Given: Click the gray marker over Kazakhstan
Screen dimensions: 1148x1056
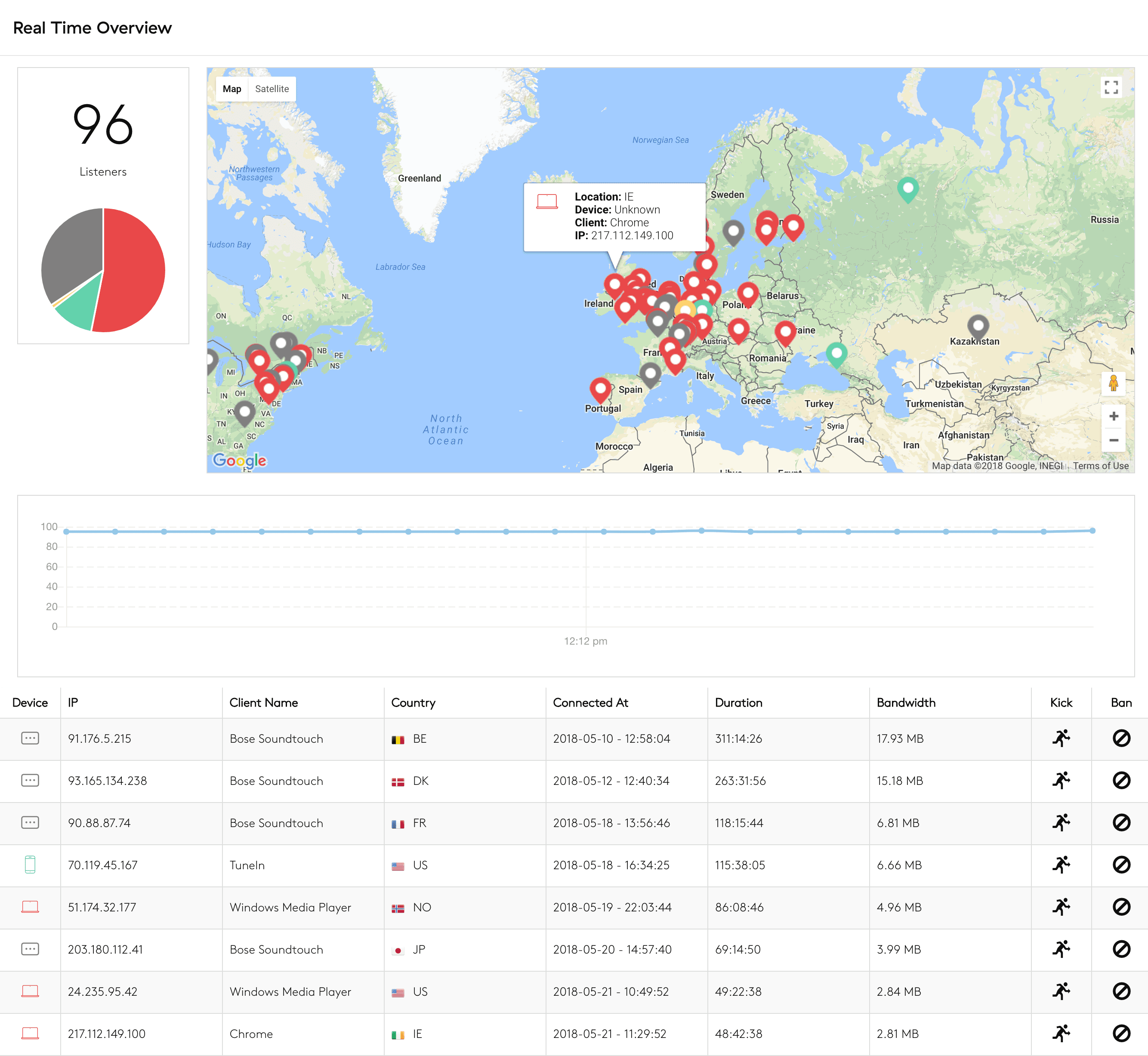Looking at the screenshot, I should pos(978,327).
